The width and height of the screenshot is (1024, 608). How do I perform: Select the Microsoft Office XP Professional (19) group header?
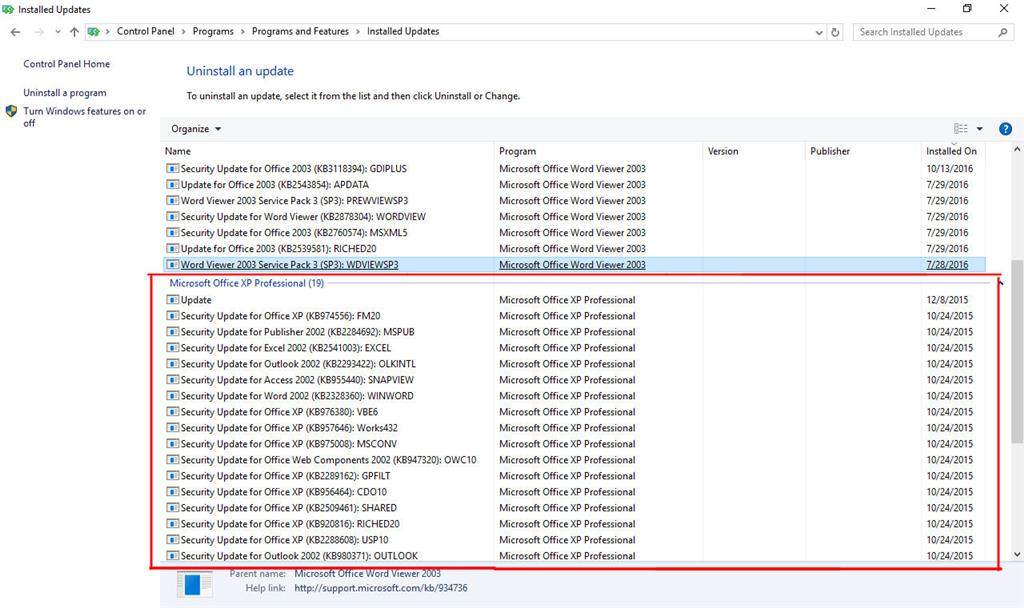coord(247,283)
